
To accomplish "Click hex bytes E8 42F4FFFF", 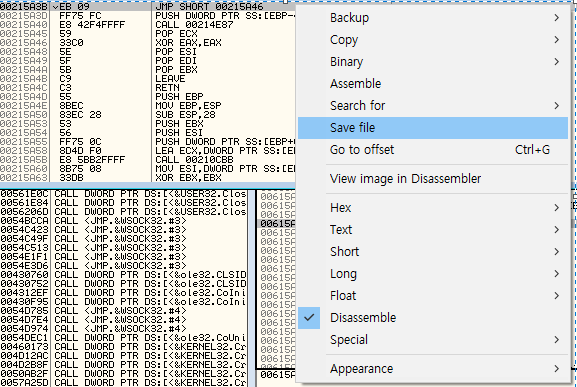I will click(92, 25).
